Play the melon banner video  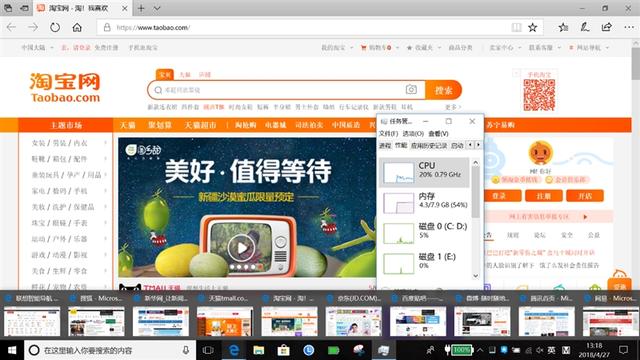coord(241,248)
